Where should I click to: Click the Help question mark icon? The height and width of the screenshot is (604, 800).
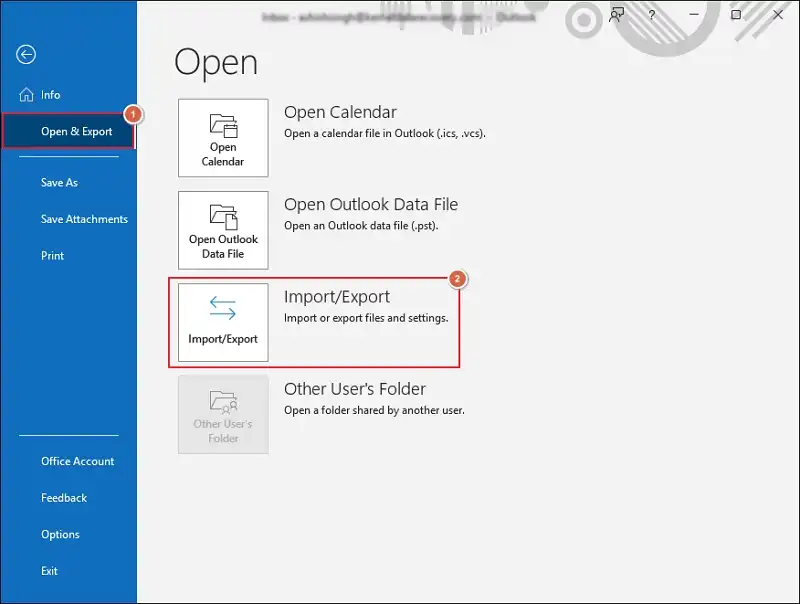click(652, 15)
